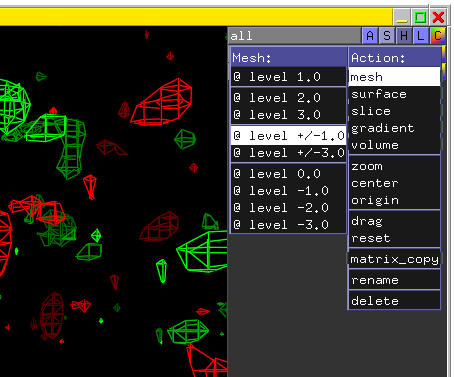Click 'reset' action entry
This screenshot has width=454, height=377.
(x=394, y=238)
